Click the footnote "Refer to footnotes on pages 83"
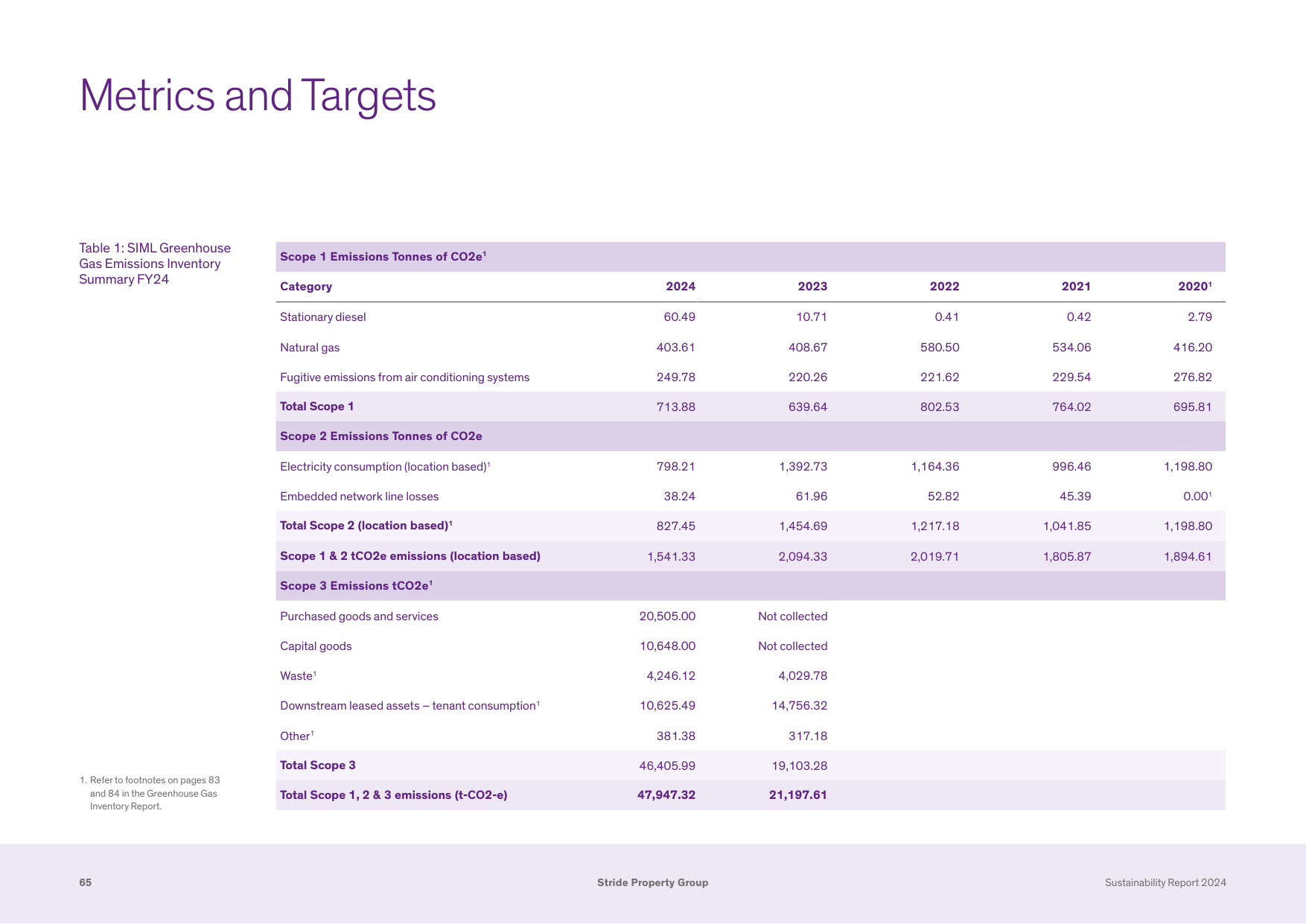The width and height of the screenshot is (1306, 924). tap(155, 780)
